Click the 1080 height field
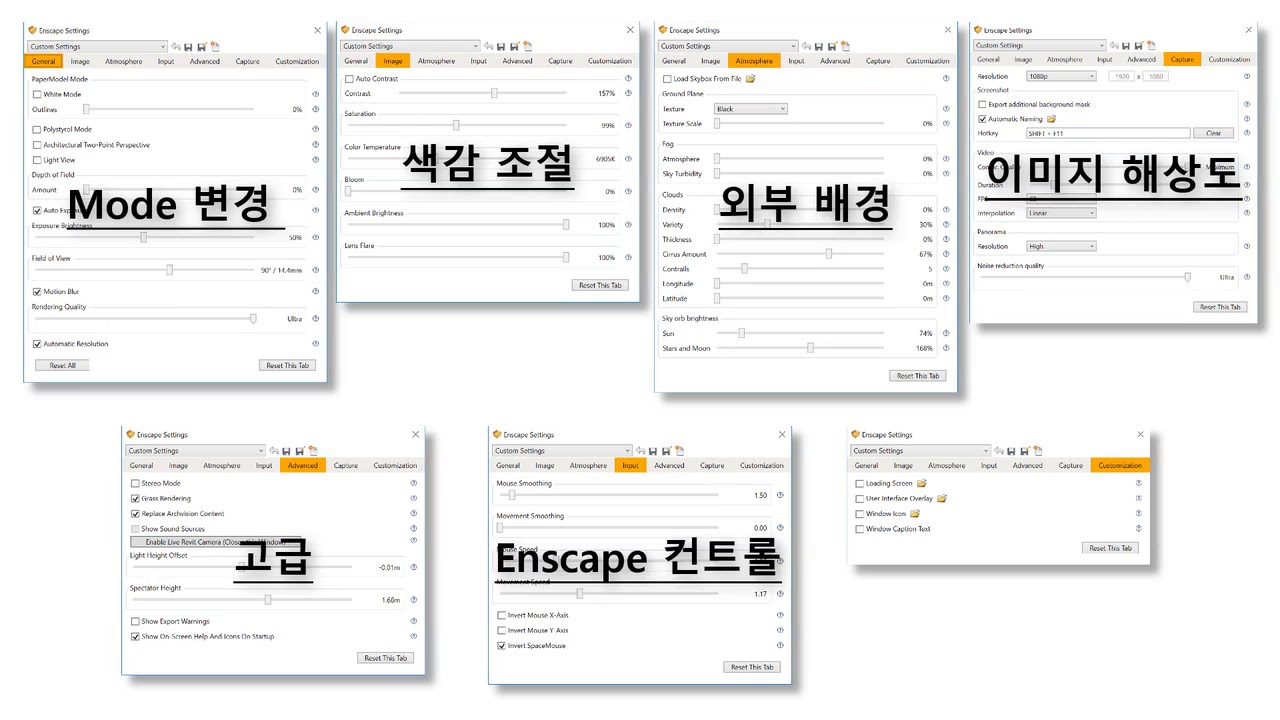This screenshot has width=1280, height=720. (x=1156, y=76)
